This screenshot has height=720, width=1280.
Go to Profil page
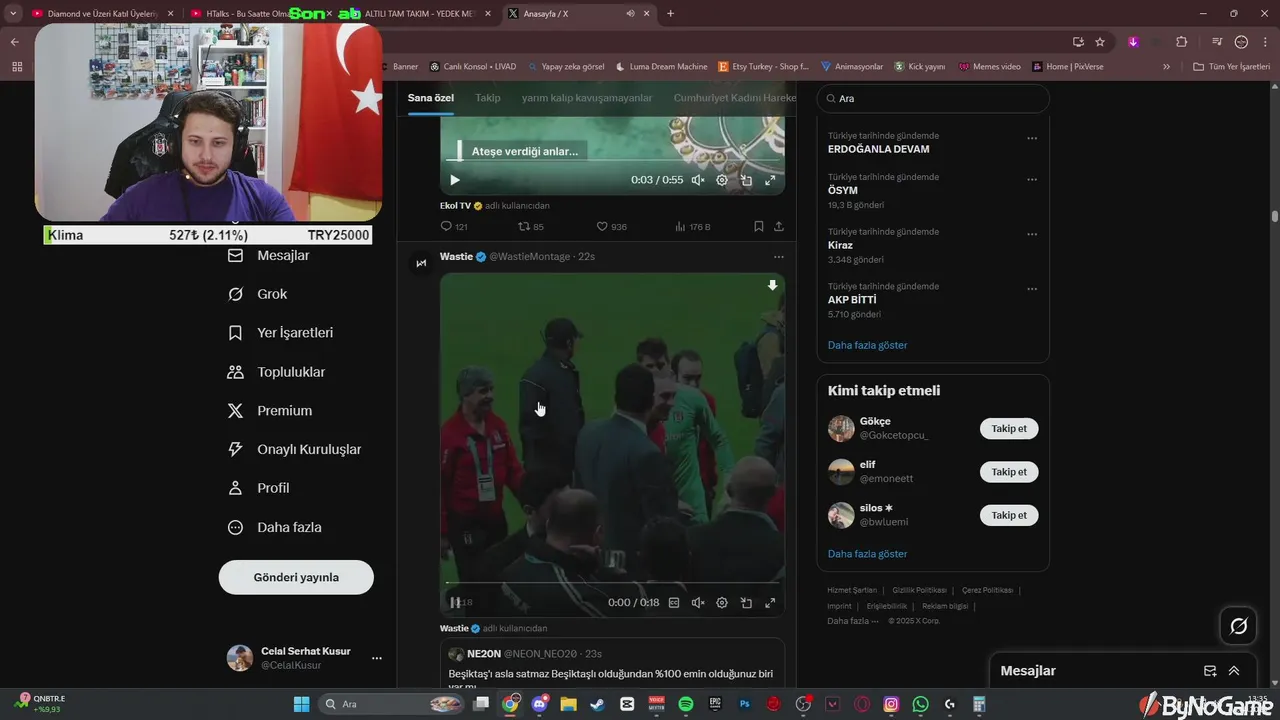click(259, 488)
